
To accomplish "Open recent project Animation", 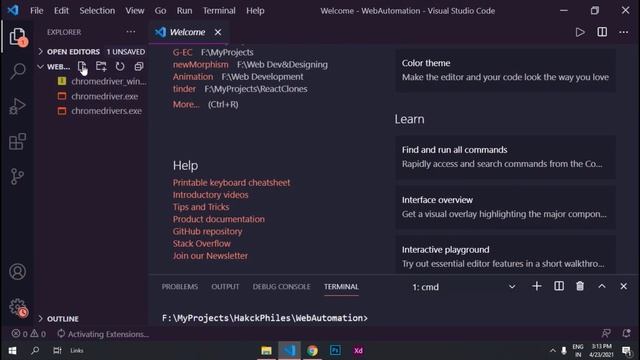I will tap(193, 77).
